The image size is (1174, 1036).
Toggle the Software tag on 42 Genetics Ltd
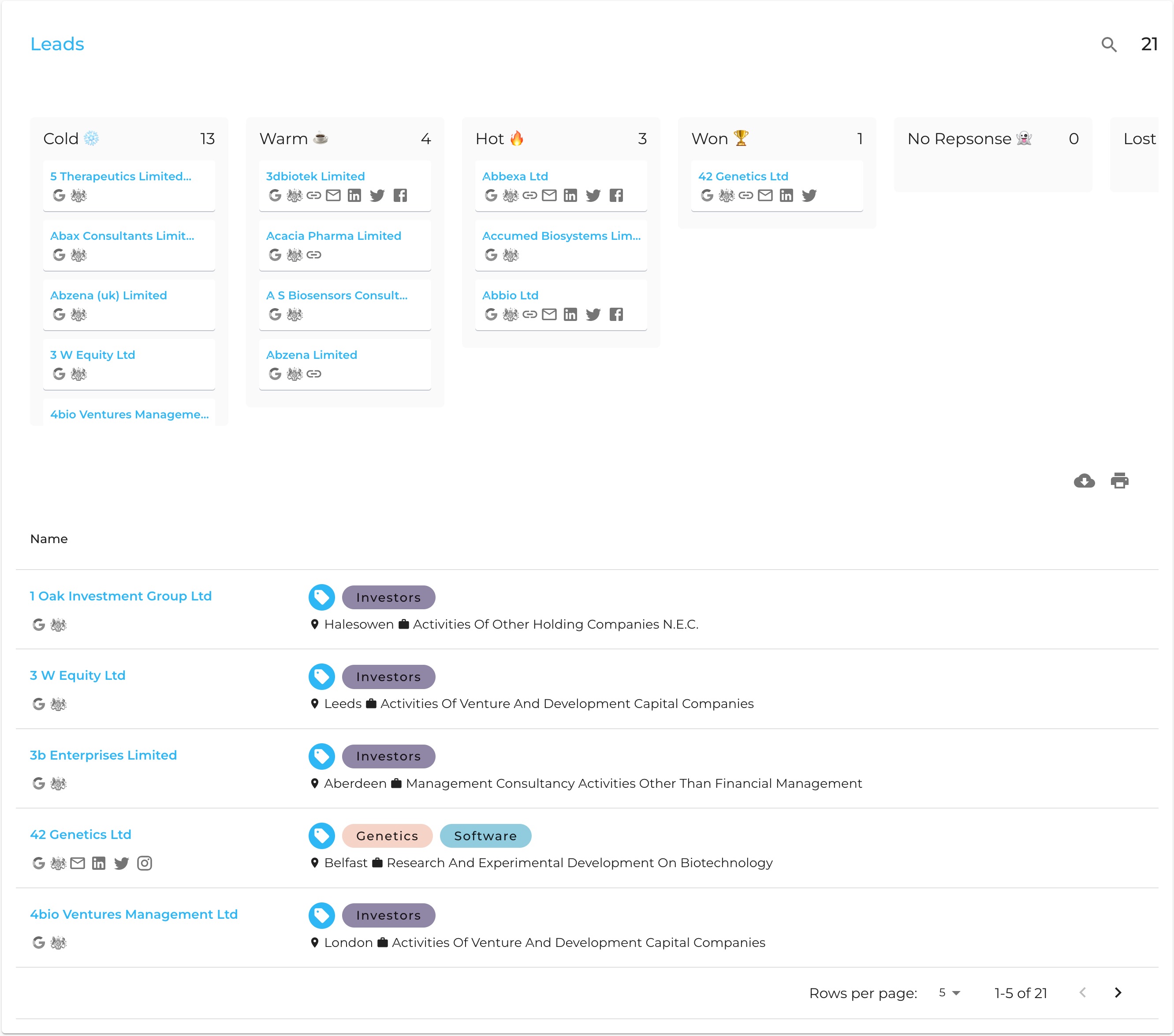484,836
